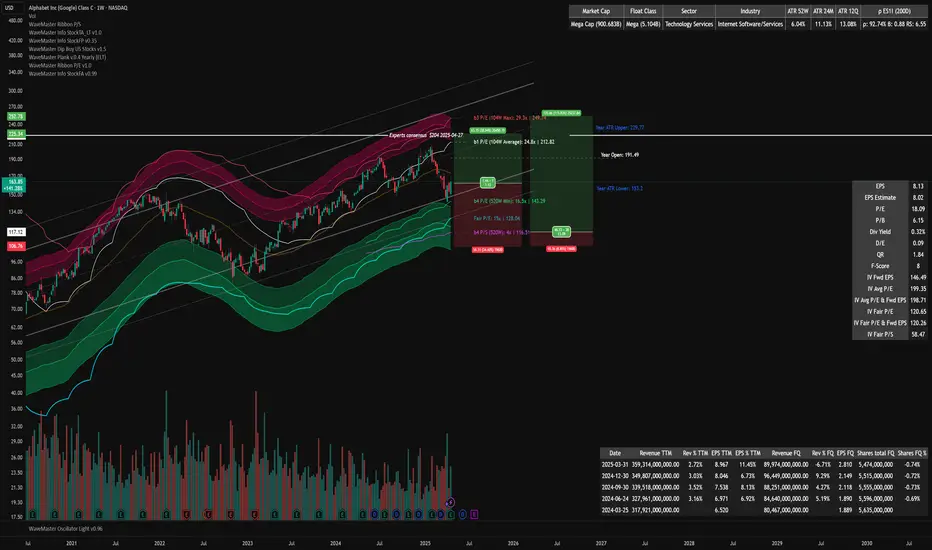Click the EPS TTM column header
This screenshot has height=550, width=932.
pyautogui.click(x=722, y=453)
